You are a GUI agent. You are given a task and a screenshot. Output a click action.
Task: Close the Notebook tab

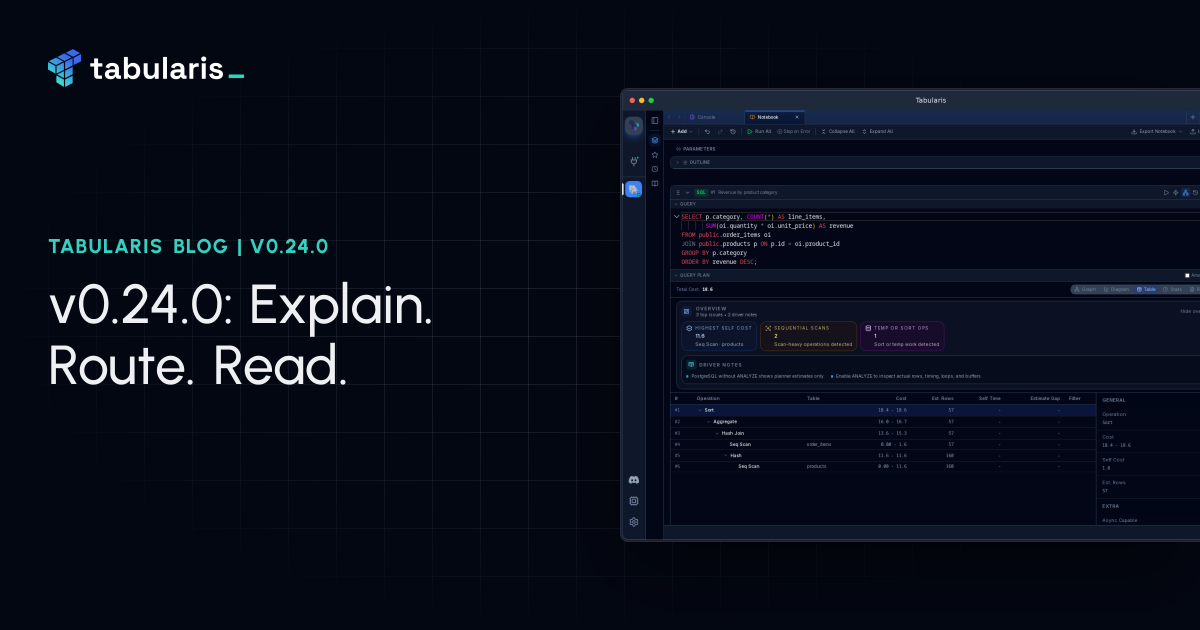797,117
